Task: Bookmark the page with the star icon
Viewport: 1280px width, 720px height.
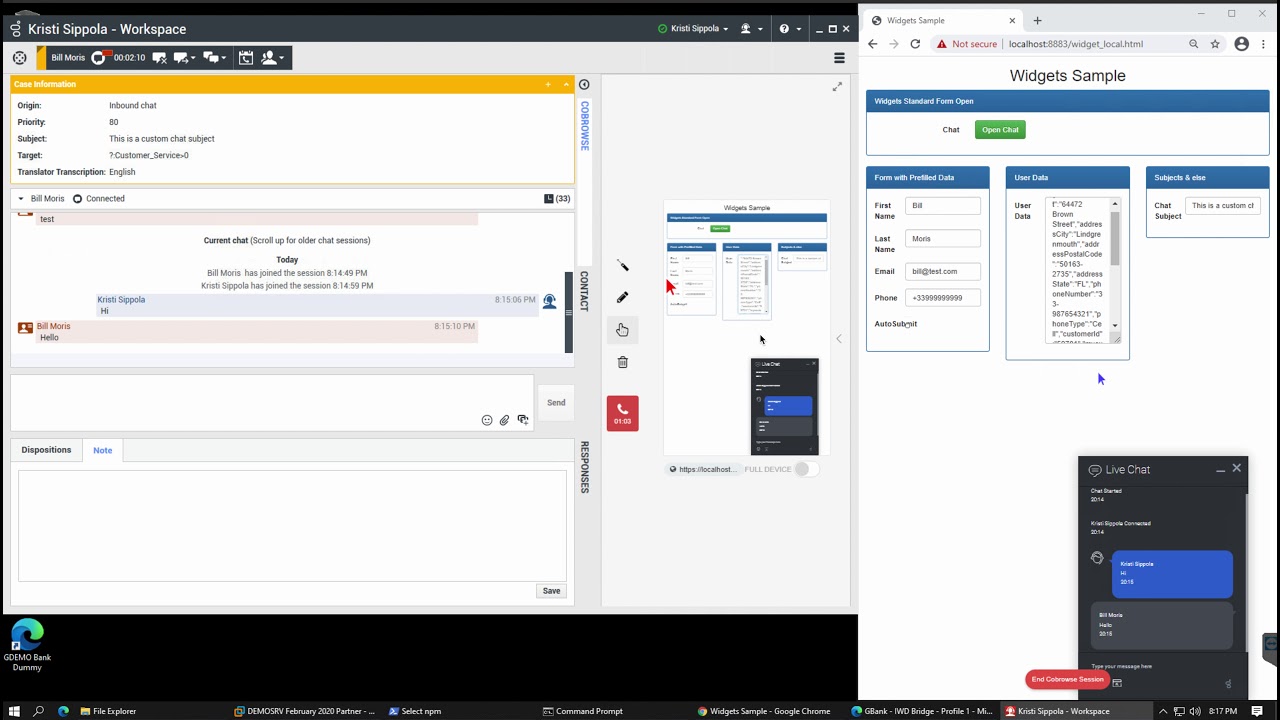Action: (1215, 44)
